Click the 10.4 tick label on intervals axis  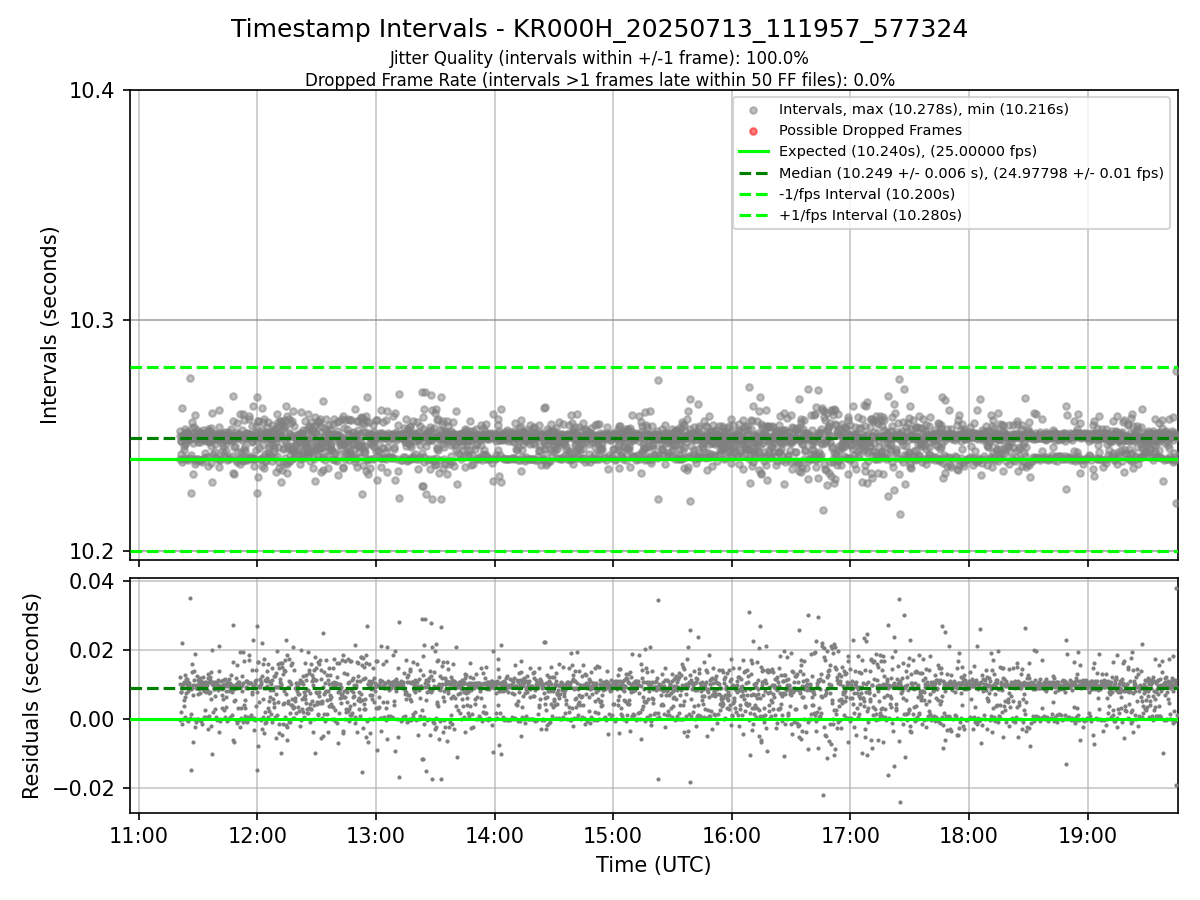click(x=93, y=91)
